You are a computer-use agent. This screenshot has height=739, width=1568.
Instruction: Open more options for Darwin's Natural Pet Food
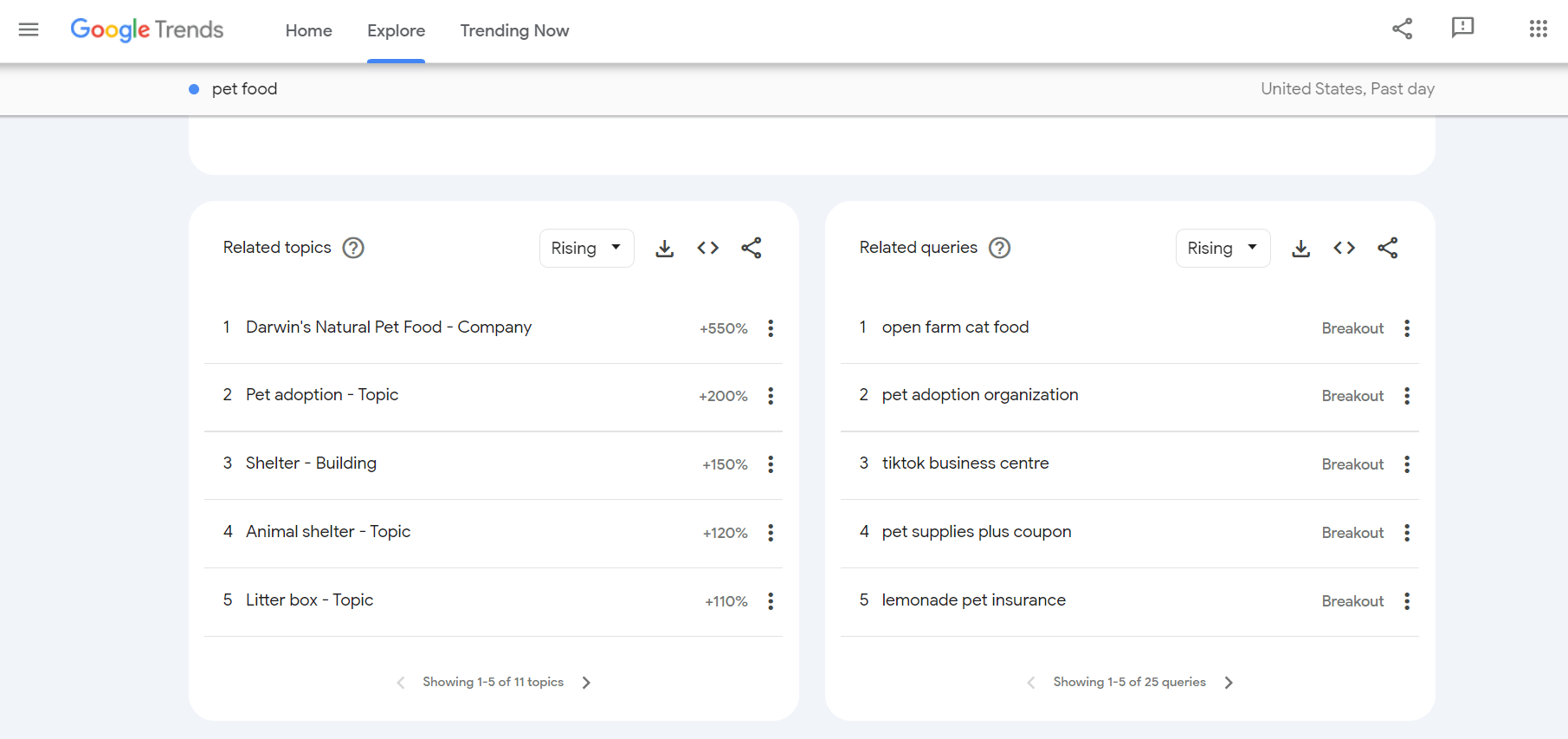(x=771, y=328)
